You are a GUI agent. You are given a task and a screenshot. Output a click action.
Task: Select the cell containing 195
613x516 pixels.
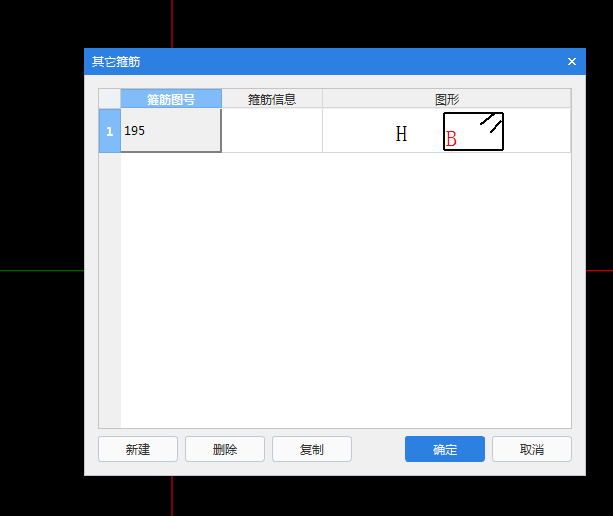click(171, 131)
